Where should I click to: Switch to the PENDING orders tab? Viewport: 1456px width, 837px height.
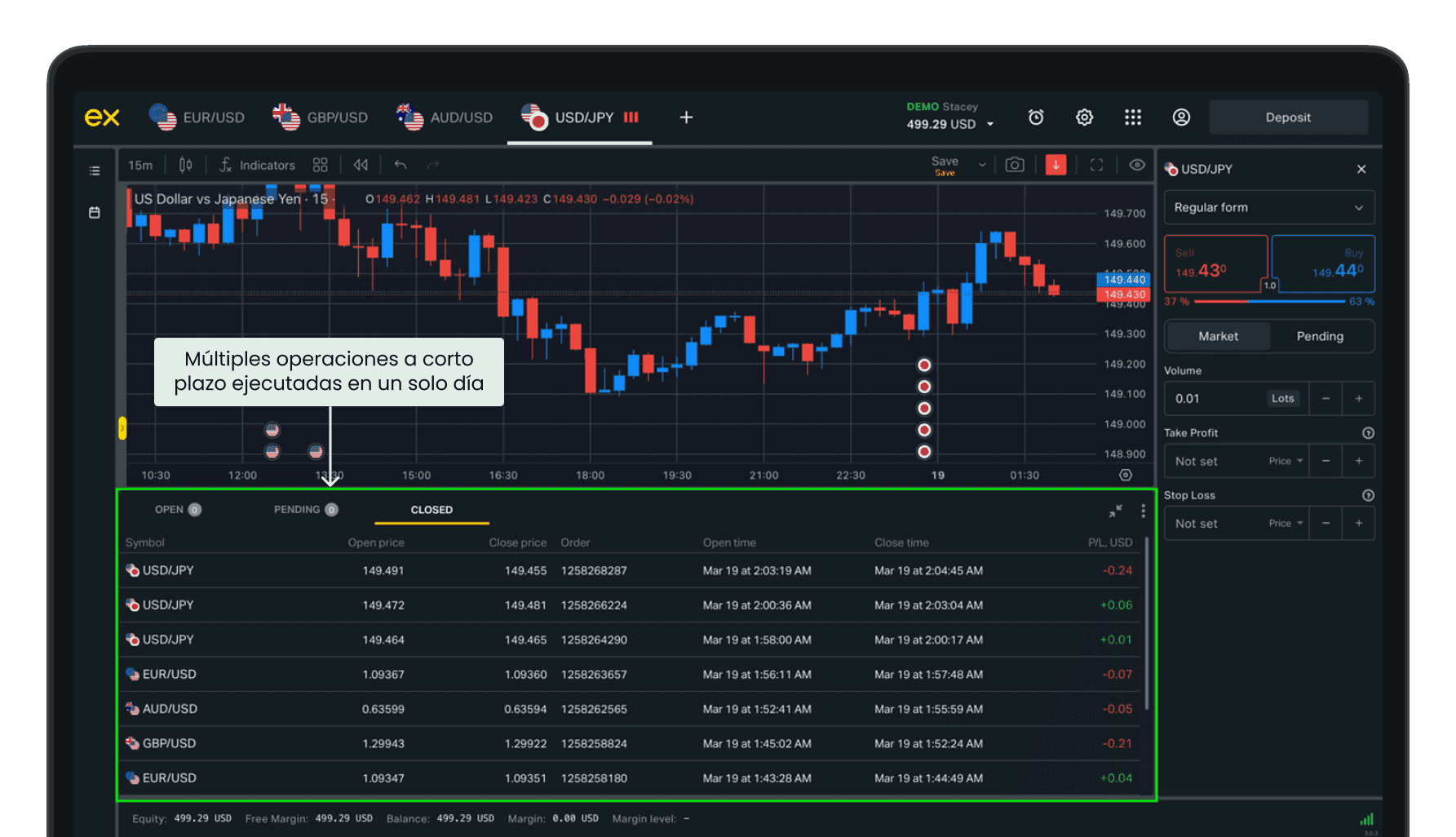[305, 509]
